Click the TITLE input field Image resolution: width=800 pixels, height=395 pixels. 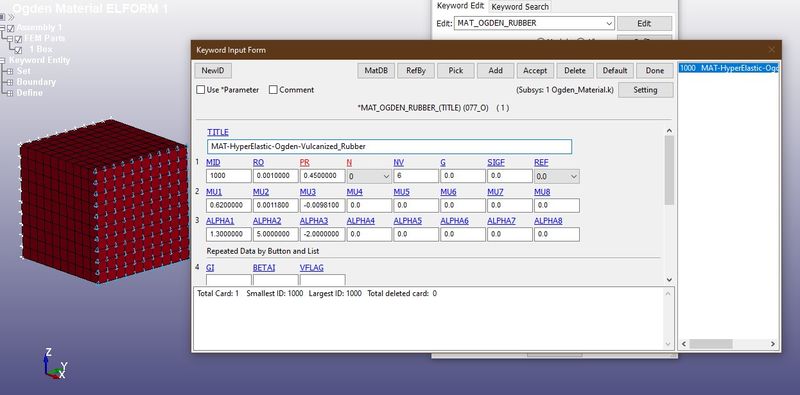click(x=389, y=146)
